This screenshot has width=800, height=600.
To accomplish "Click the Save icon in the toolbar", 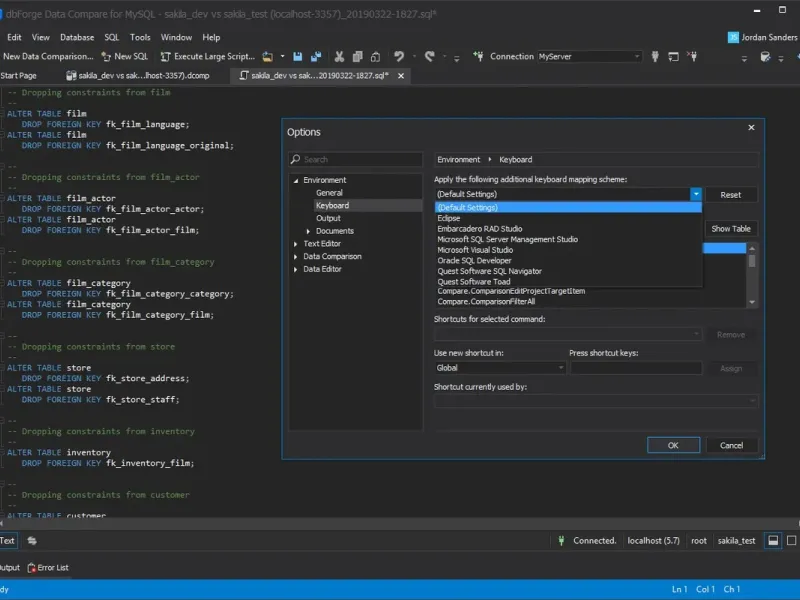I will click(x=298, y=57).
